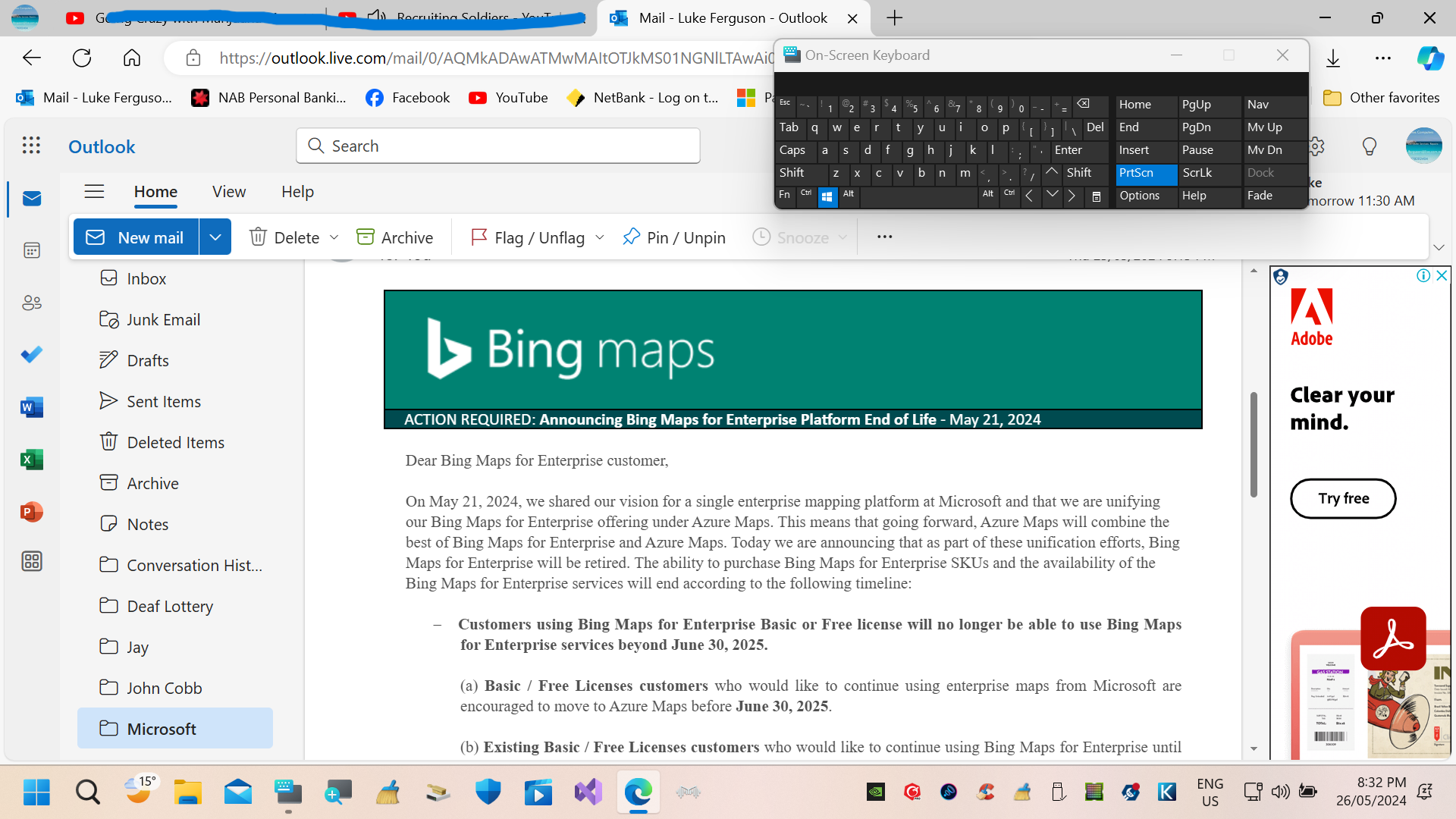Click Try free in Adobe ad
Viewport: 1456px width, 819px height.
(1343, 498)
